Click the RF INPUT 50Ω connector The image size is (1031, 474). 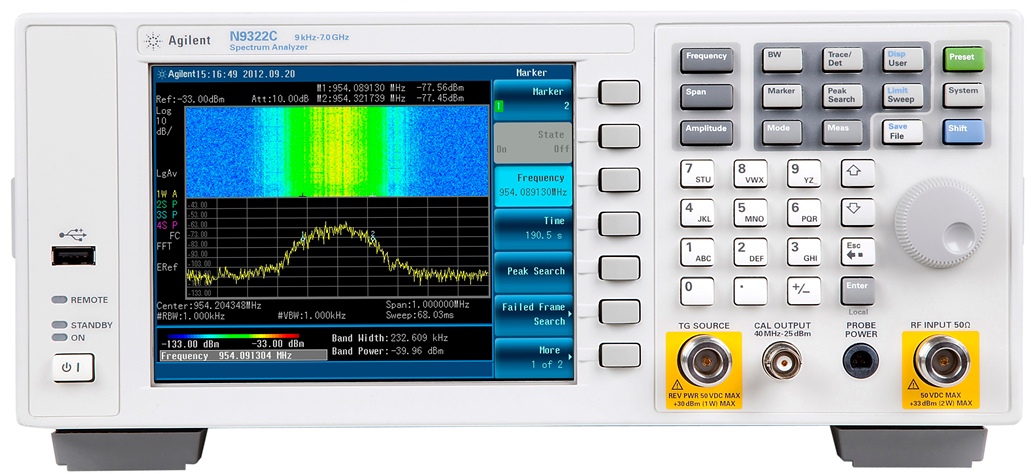[940, 361]
